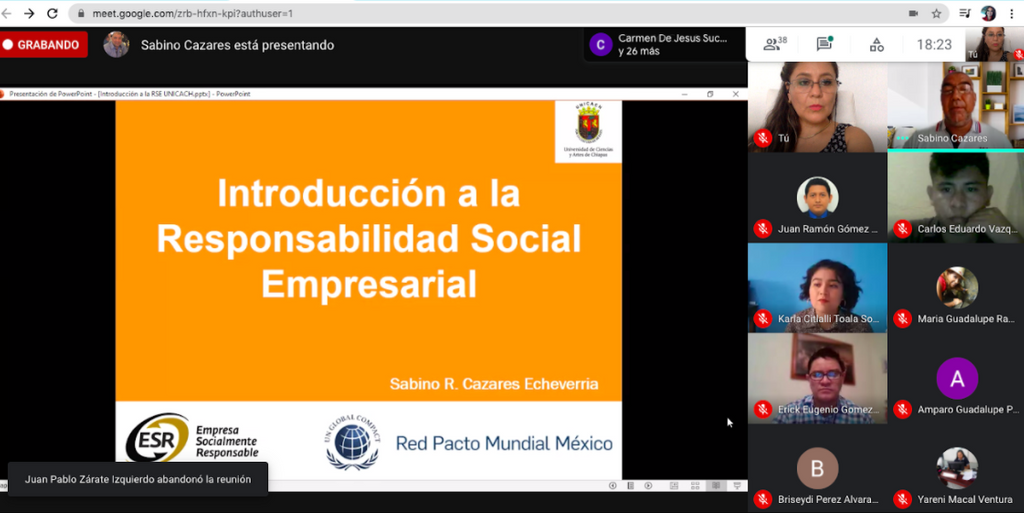Select Sabino Cazares video tile
The width and height of the screenshot is (1024, 513).
click(955, 105)
